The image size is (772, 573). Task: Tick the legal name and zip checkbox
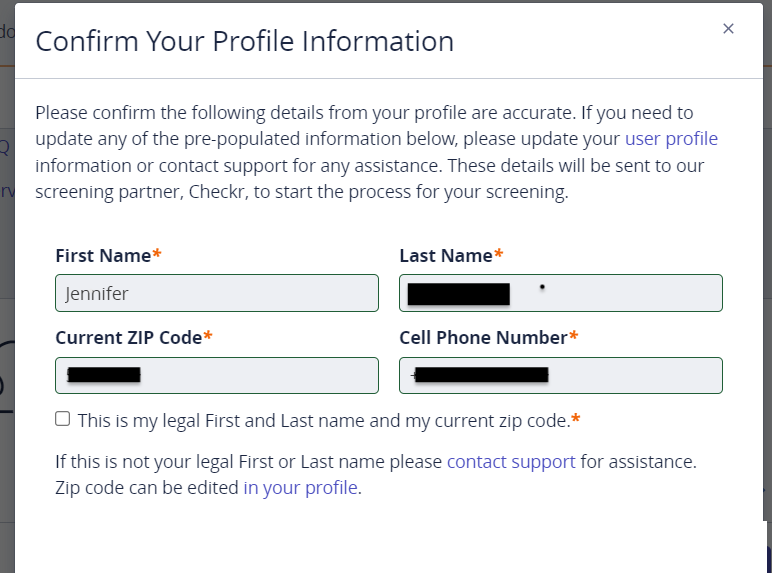pyautogui.click(x=63, y=419)
